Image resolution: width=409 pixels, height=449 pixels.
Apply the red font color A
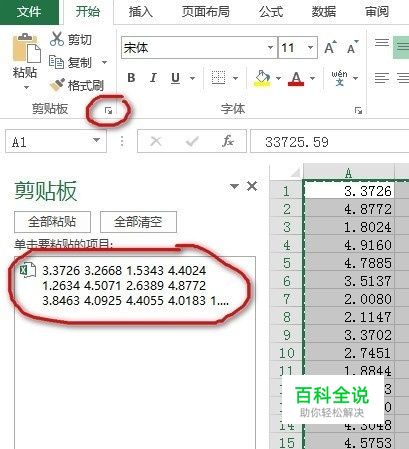point(296,79)
